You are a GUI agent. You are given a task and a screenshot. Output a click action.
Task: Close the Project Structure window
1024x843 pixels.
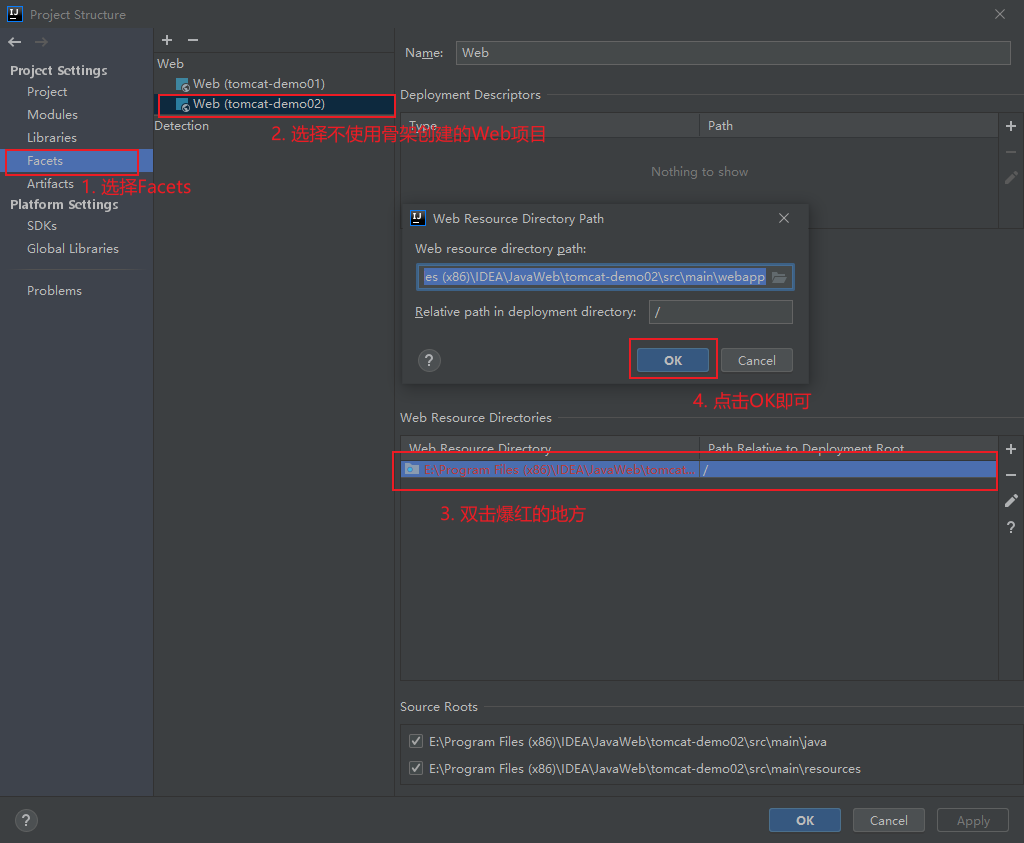[x=1000, y=14]
